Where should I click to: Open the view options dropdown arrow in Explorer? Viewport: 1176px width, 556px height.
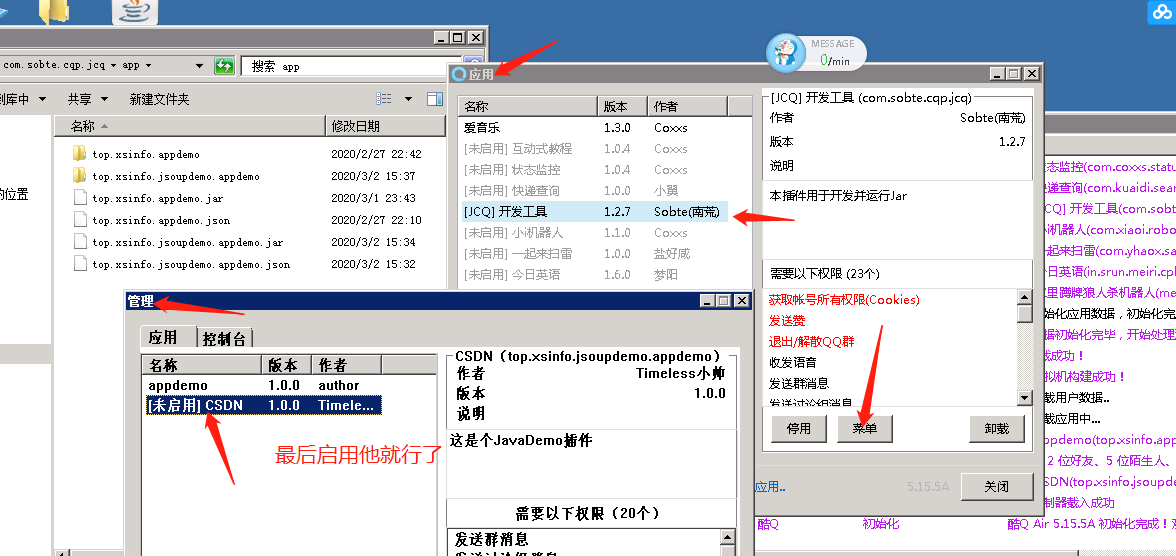(408, 98)
